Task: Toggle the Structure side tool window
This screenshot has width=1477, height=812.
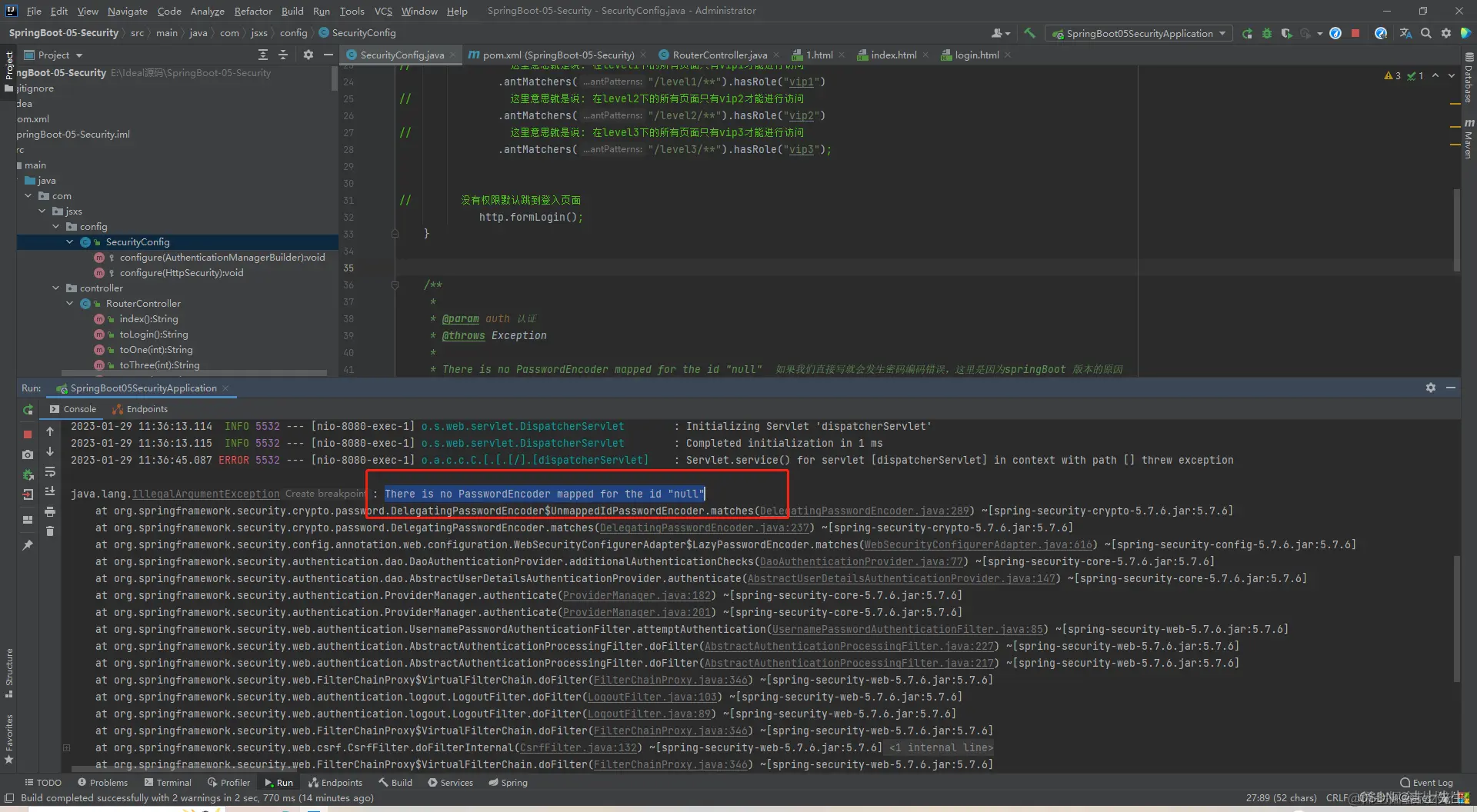Action: pyautogui.click(x=8, y=672)
